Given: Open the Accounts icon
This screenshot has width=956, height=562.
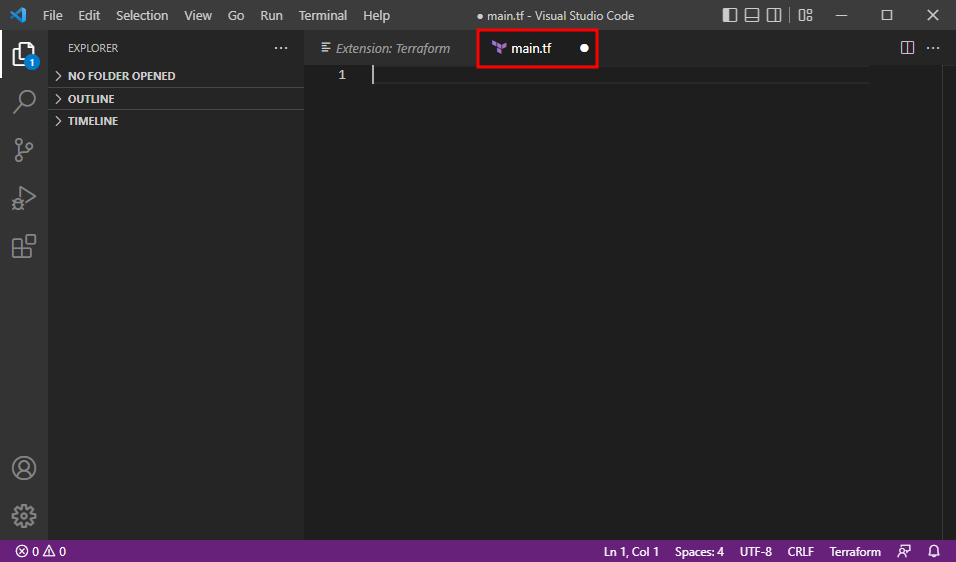Looking at the screenshot, I should click(x=24, y=468).
